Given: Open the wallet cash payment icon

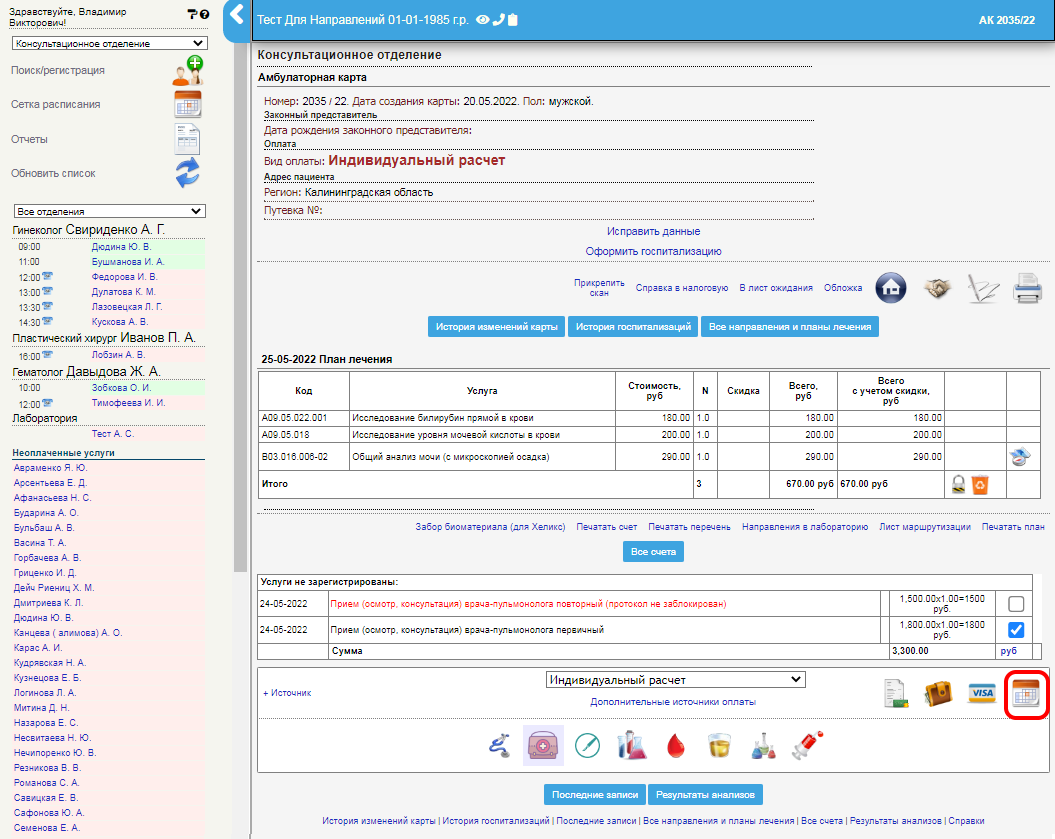Looking at the screenshot, I should 938,693.
